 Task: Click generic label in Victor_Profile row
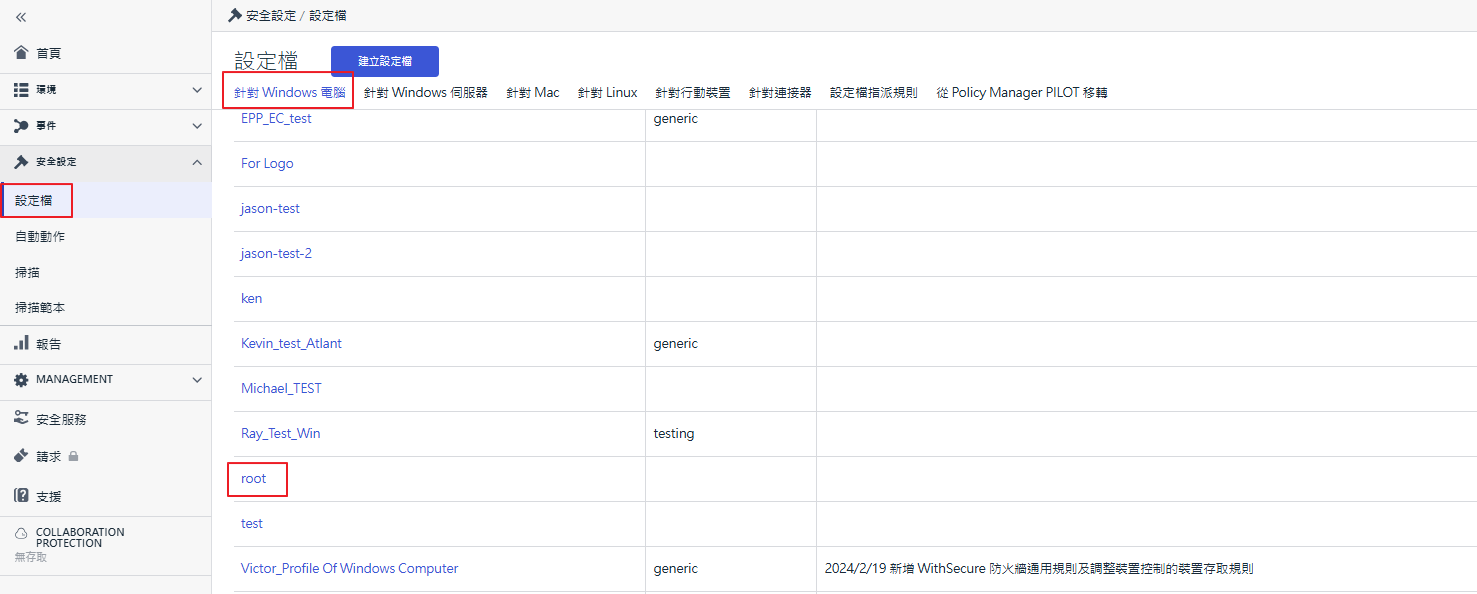pyautogui.click(x=676, y=568)
